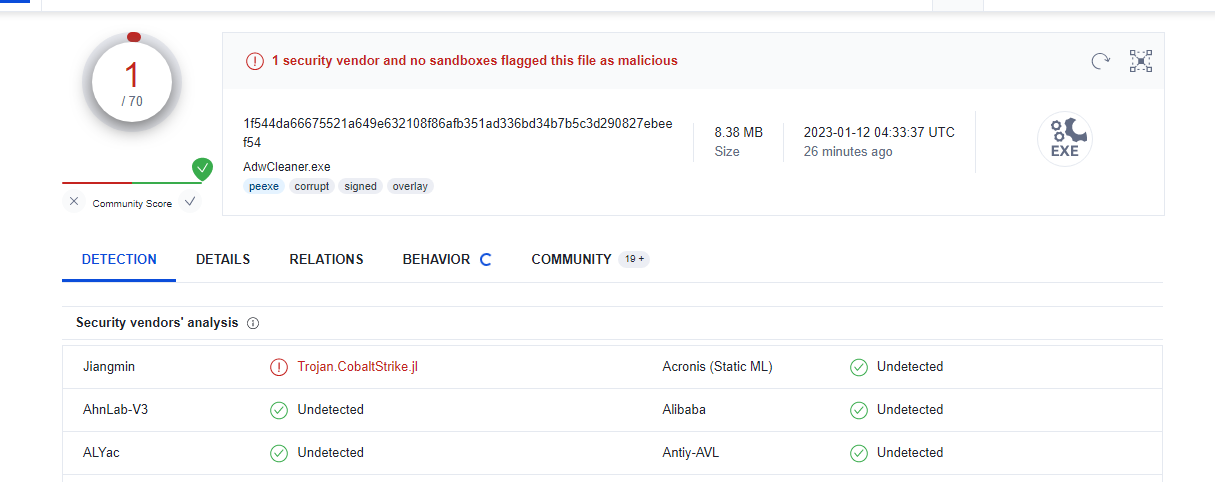Click the reanalyze file refresh icon
The height and width of the screenshot is (482, 1215).
(1100, 61)
